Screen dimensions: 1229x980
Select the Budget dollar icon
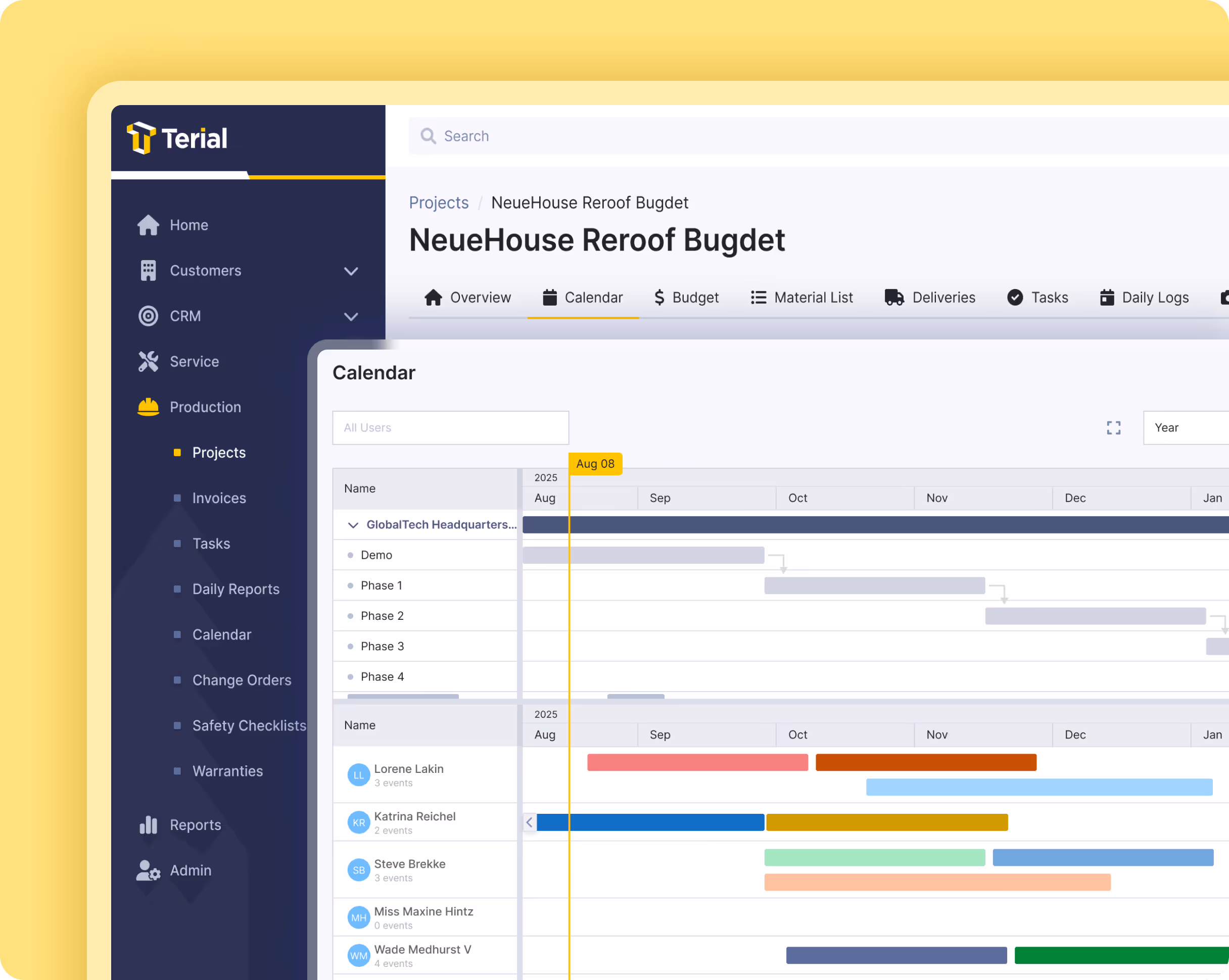pyautogui.click(x=659, y=297)
